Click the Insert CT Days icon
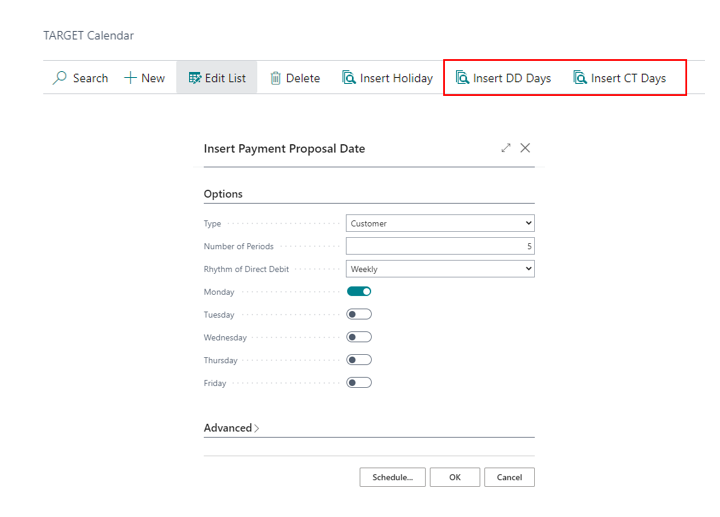This screenshot has height=517, width=720. tap(580, 78)
